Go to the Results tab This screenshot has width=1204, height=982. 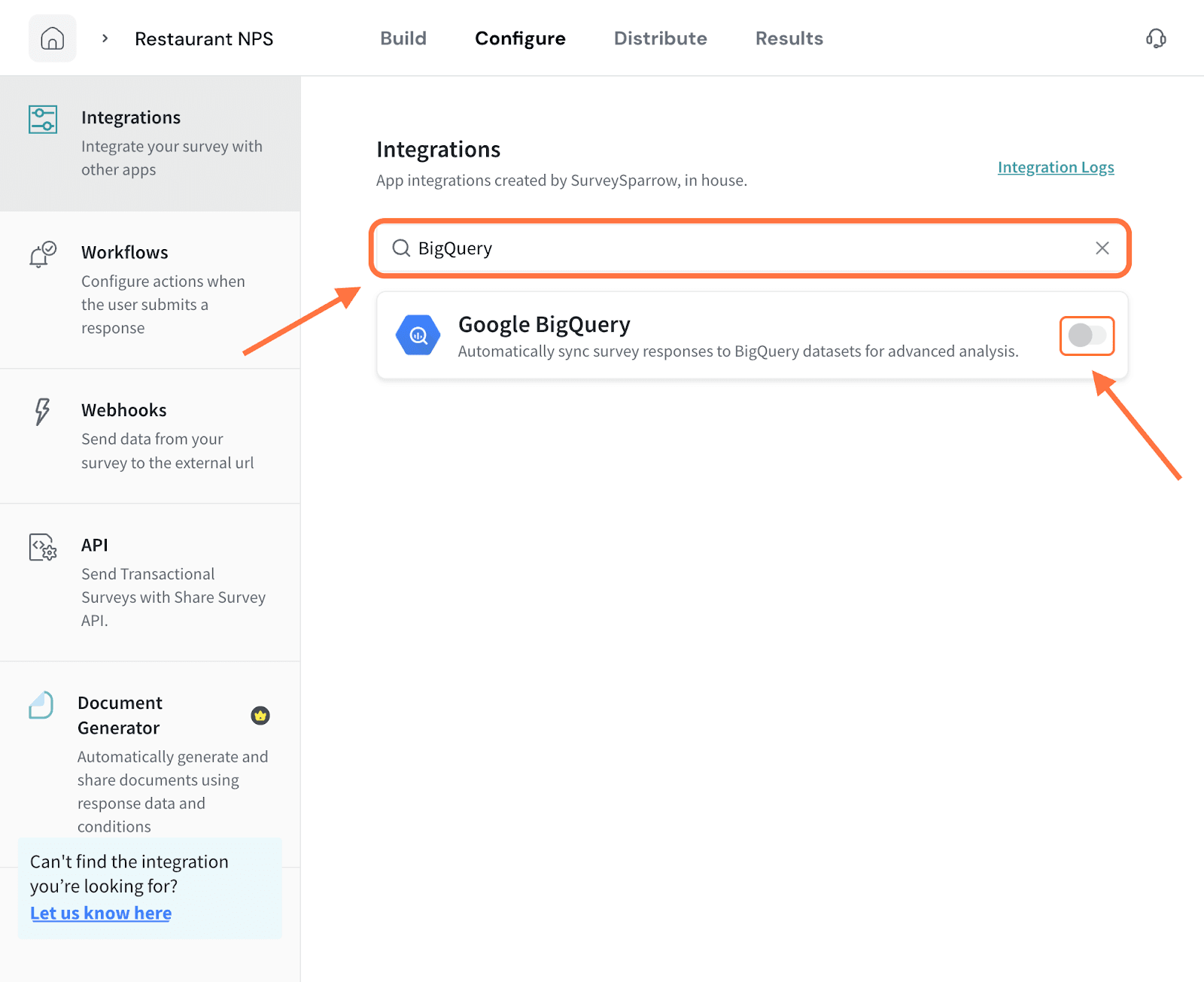click(x=789, y=38)
